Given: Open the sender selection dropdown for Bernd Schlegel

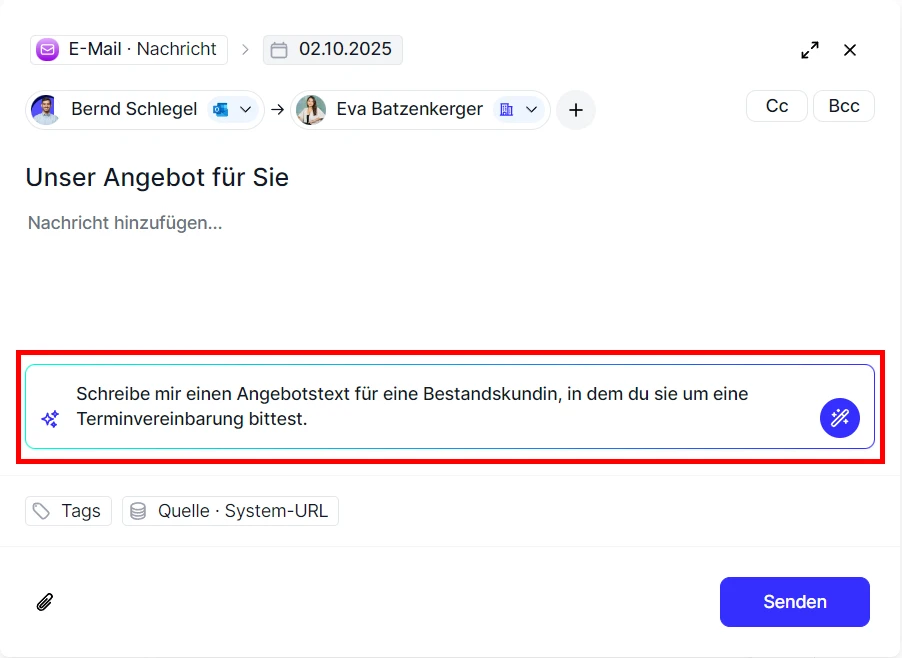Looking at the screenshot, I should (245, 110).
